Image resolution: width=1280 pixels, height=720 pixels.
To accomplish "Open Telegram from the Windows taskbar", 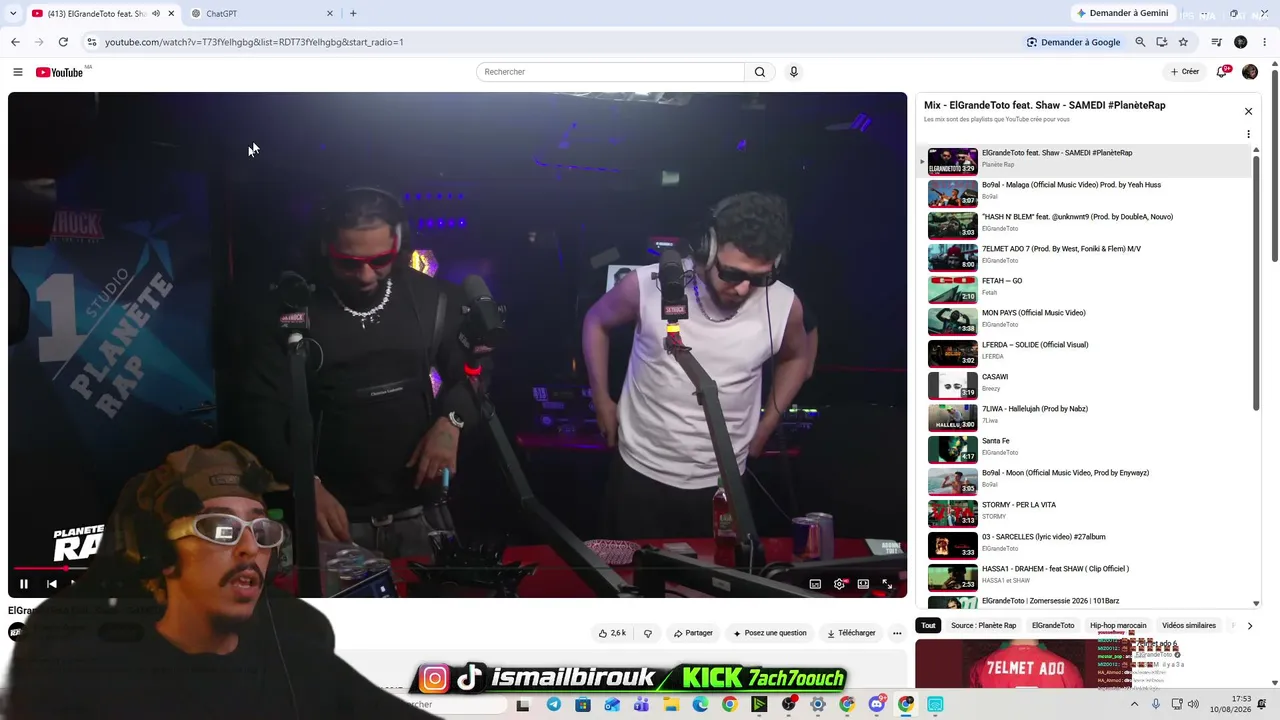I will tap(554, 705).
